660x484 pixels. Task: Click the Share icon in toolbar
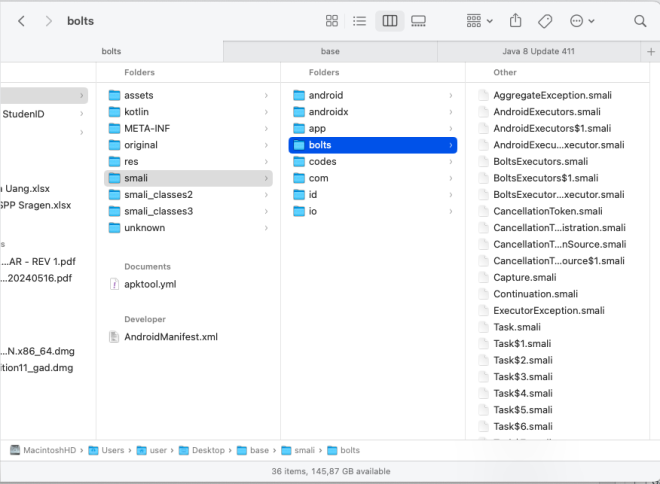[516, 21]
